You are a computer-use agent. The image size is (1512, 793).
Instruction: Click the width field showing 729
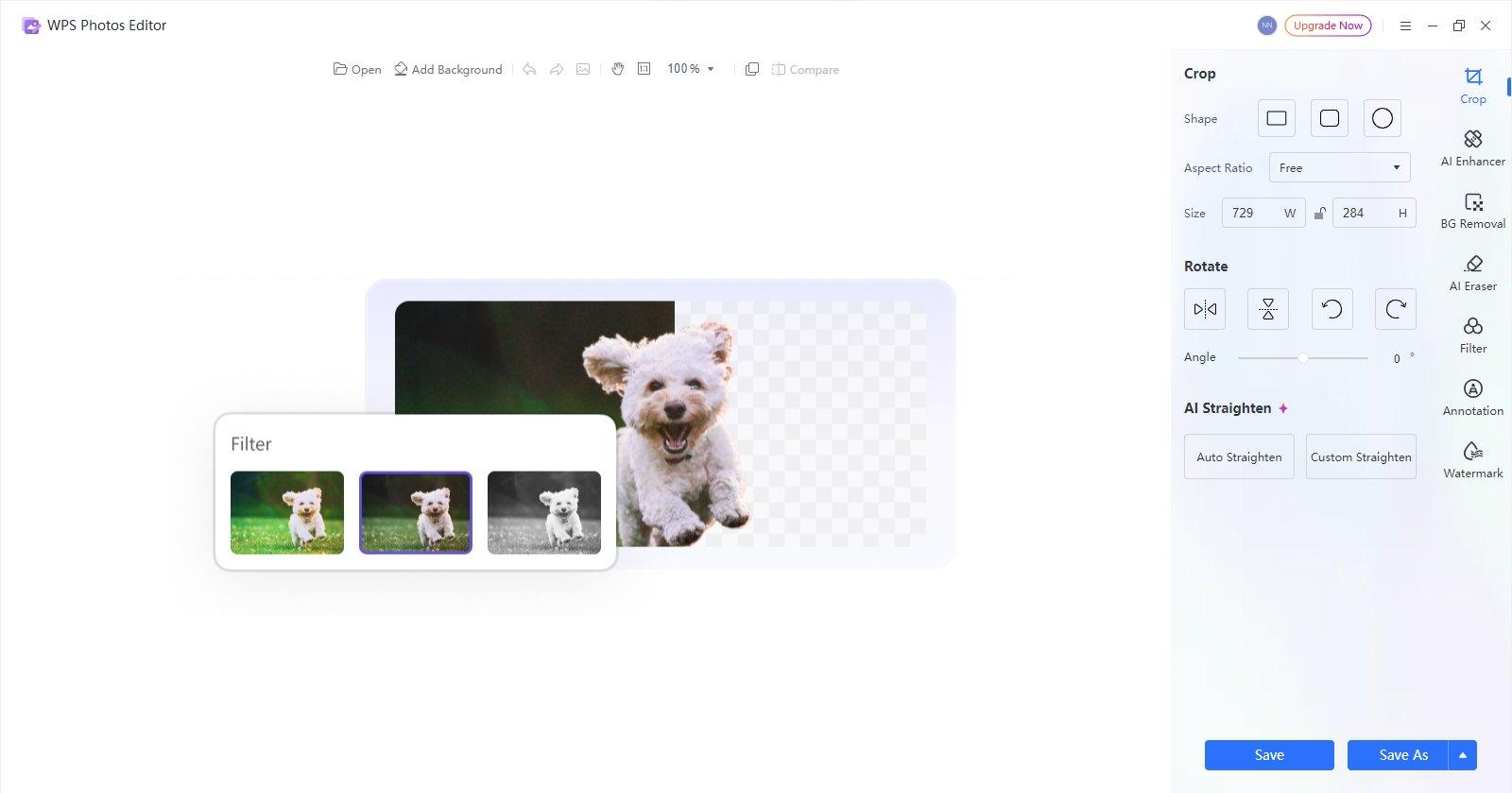[1263, 213]
